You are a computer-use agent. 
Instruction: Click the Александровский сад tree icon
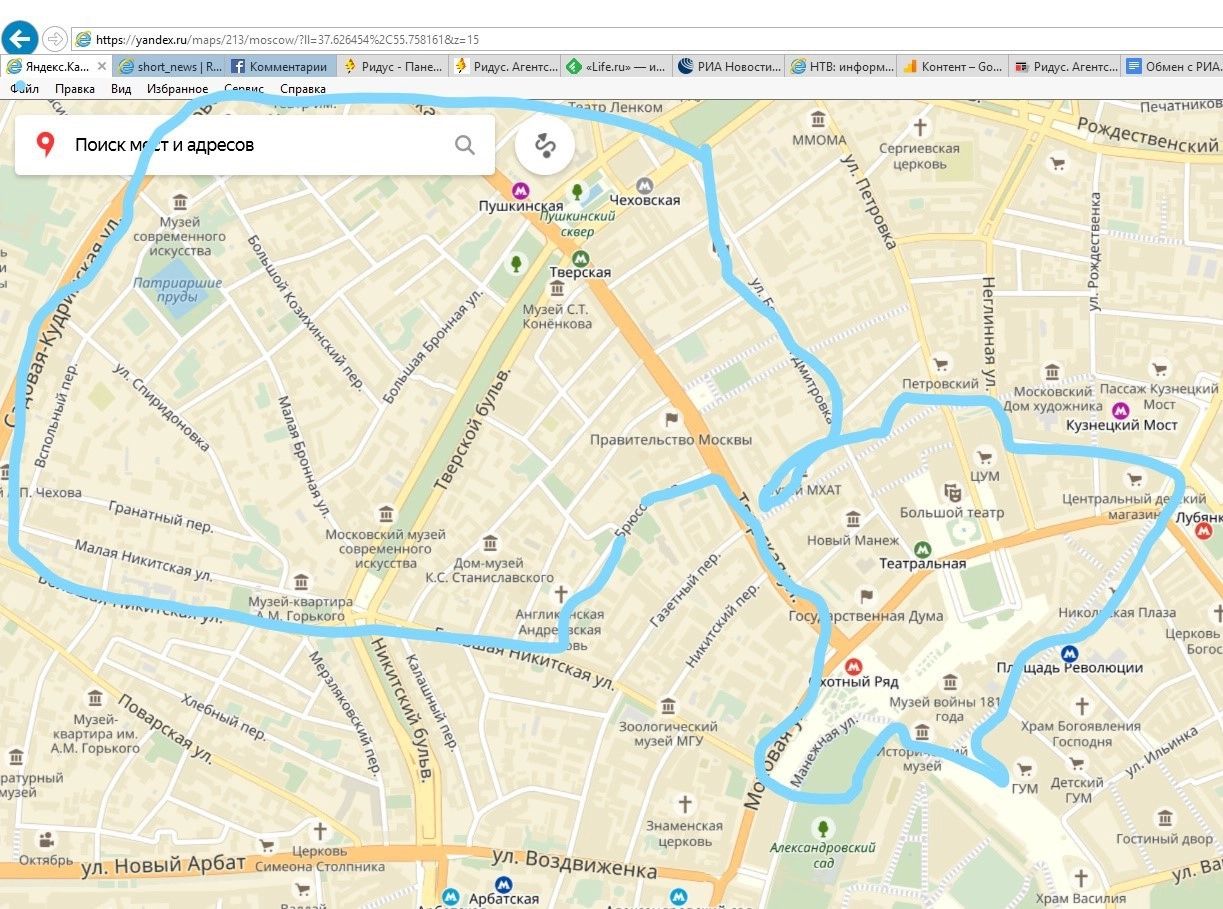click(822, 828)
